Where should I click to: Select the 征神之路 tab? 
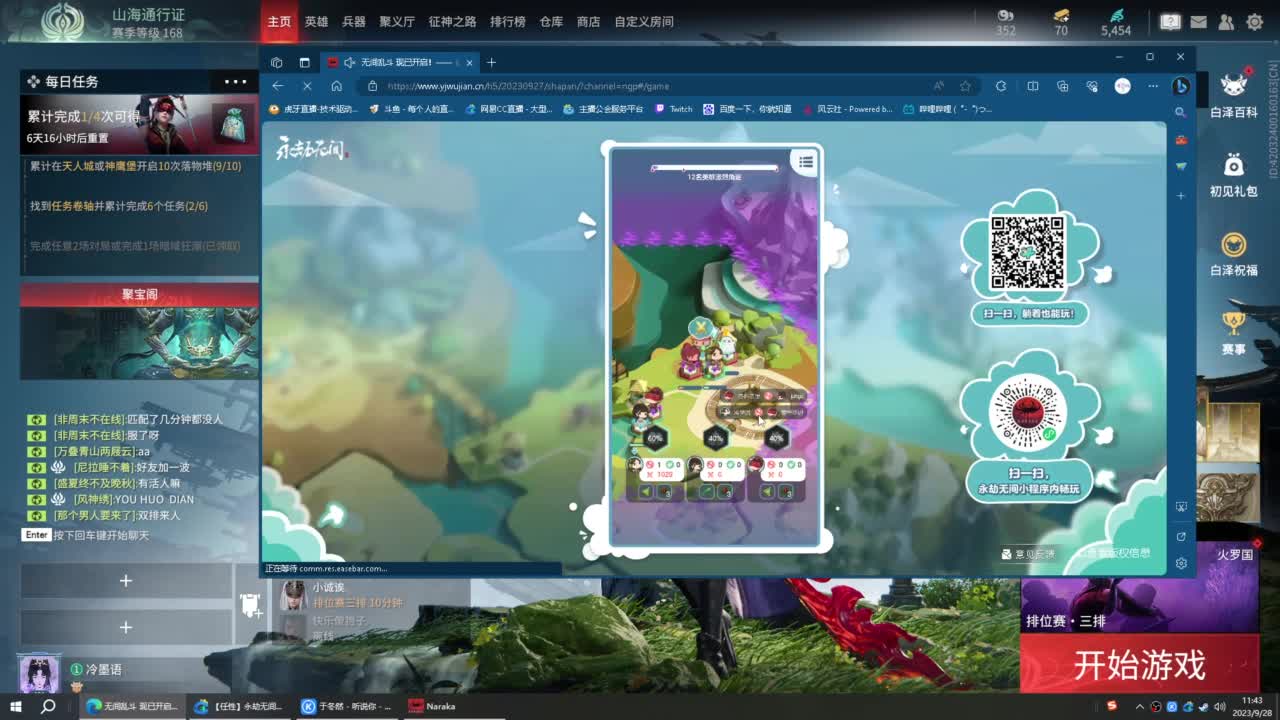tap(452, 21)
